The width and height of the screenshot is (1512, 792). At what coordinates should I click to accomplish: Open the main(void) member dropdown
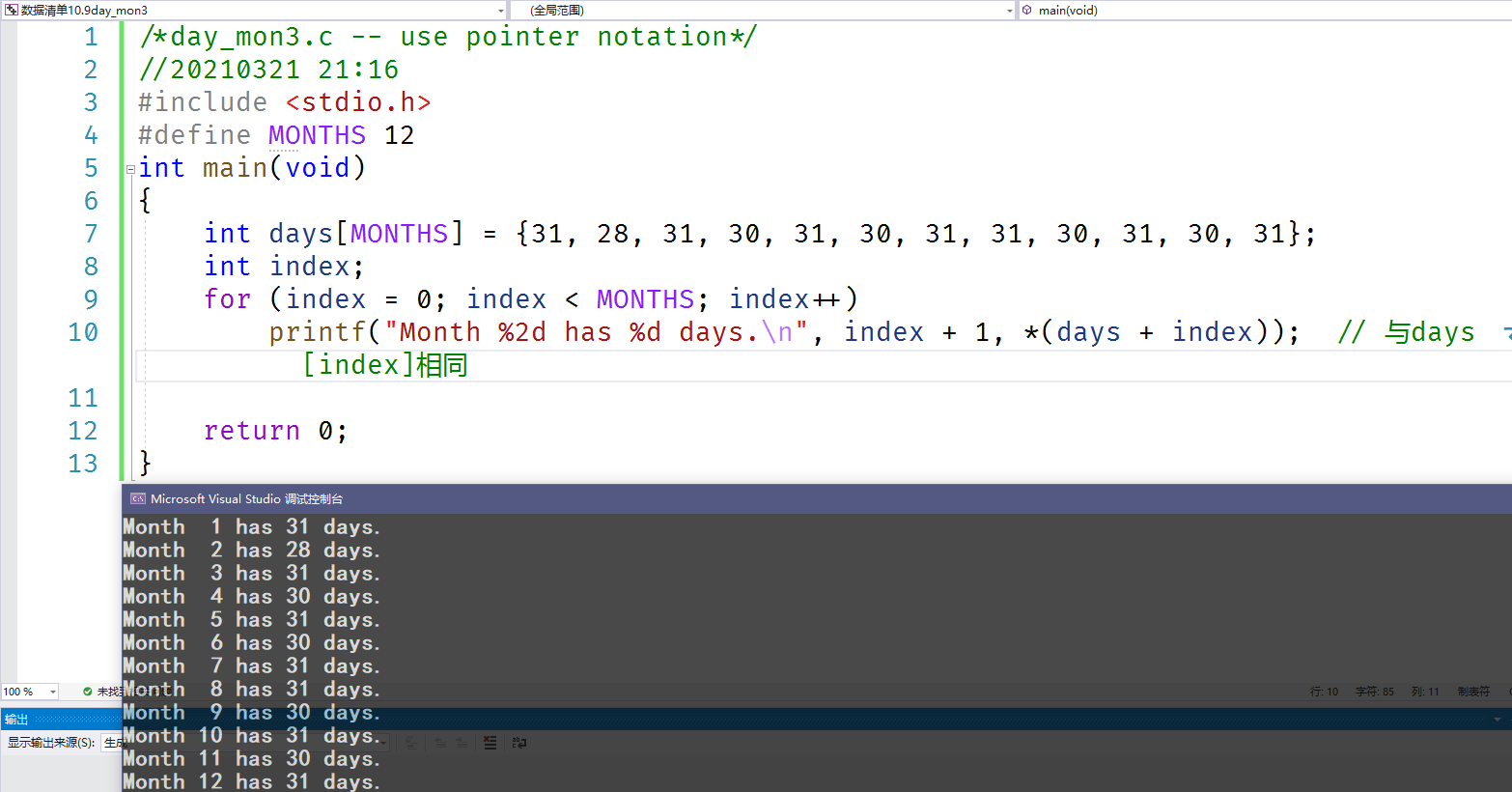(x=1265, y=10)
